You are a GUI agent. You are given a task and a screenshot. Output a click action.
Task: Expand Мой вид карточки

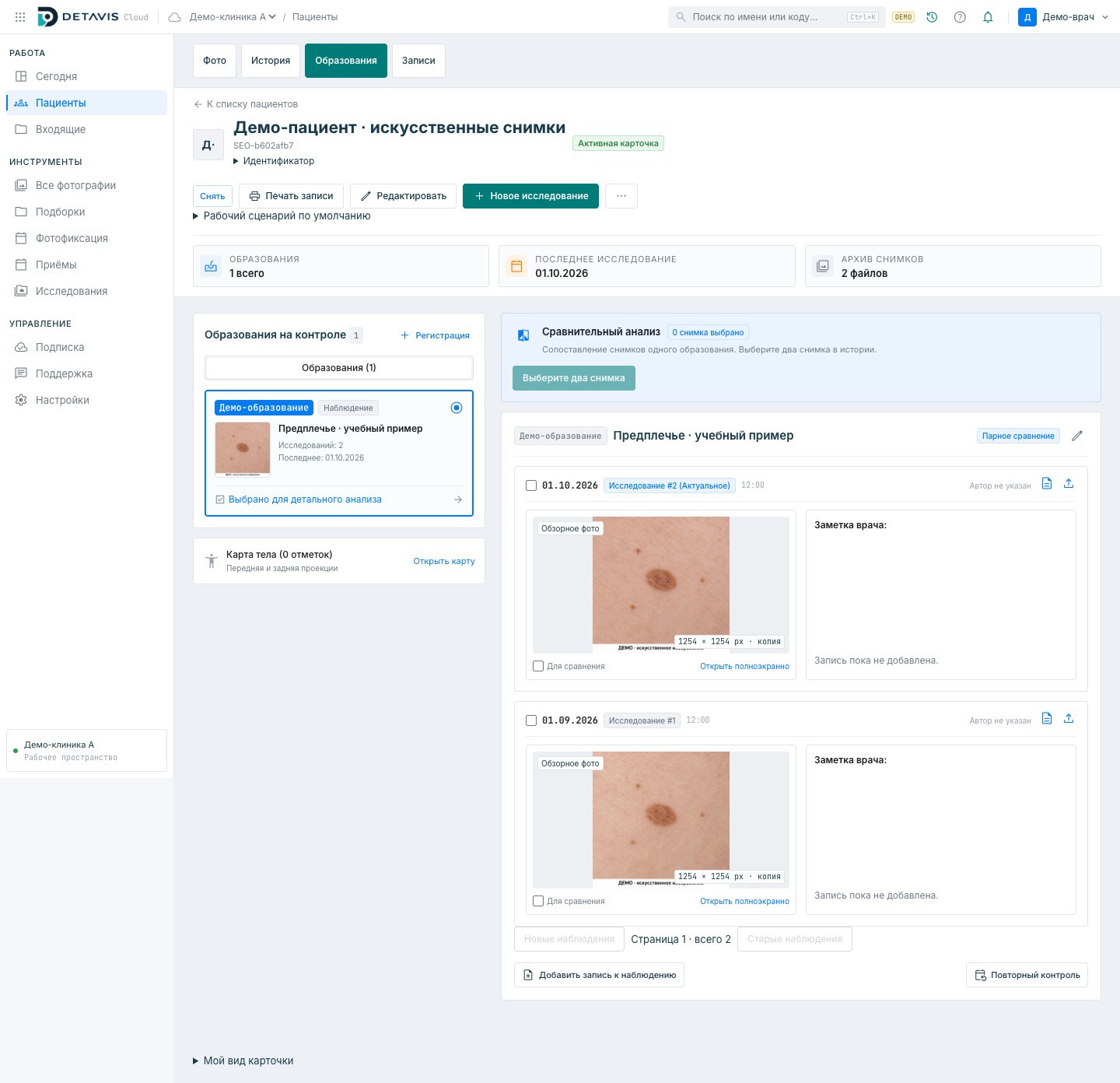(243, 1060)
